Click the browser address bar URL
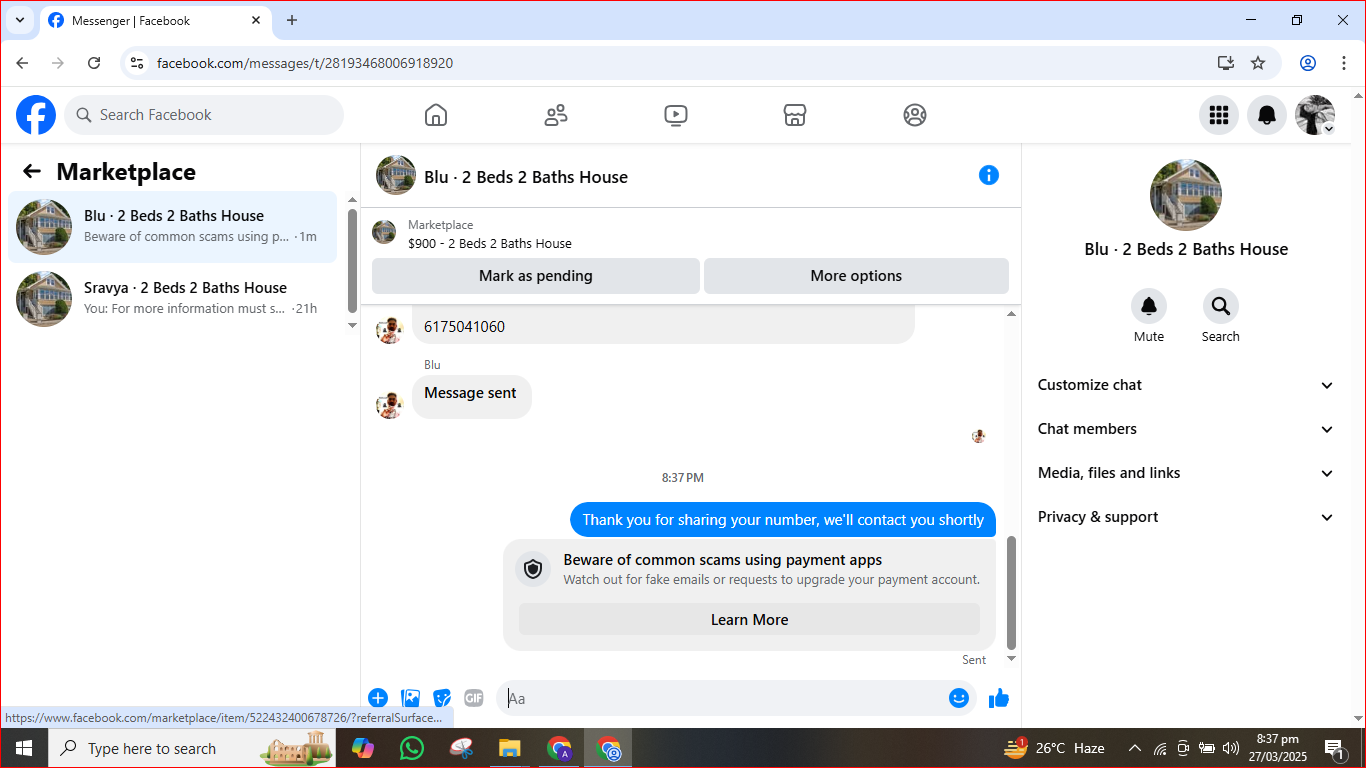1366x768 pixels. (x=305, y=63)
